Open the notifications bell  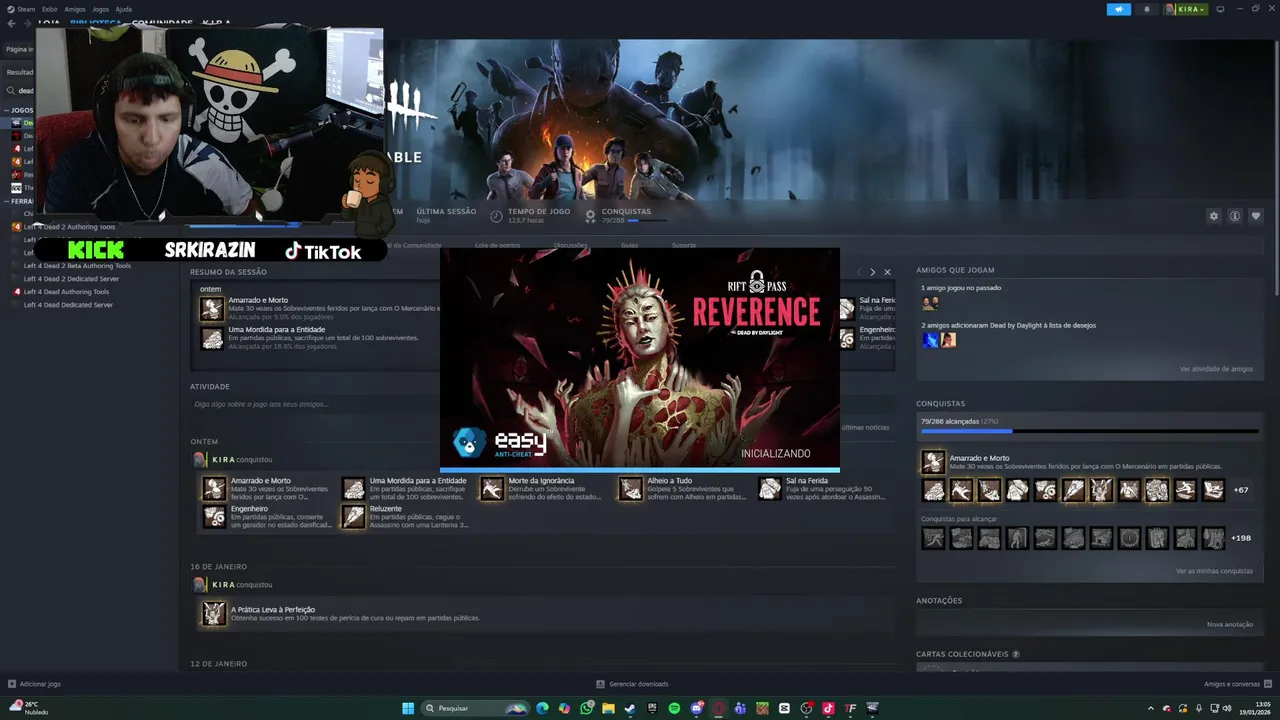[x=1147, y=9]
